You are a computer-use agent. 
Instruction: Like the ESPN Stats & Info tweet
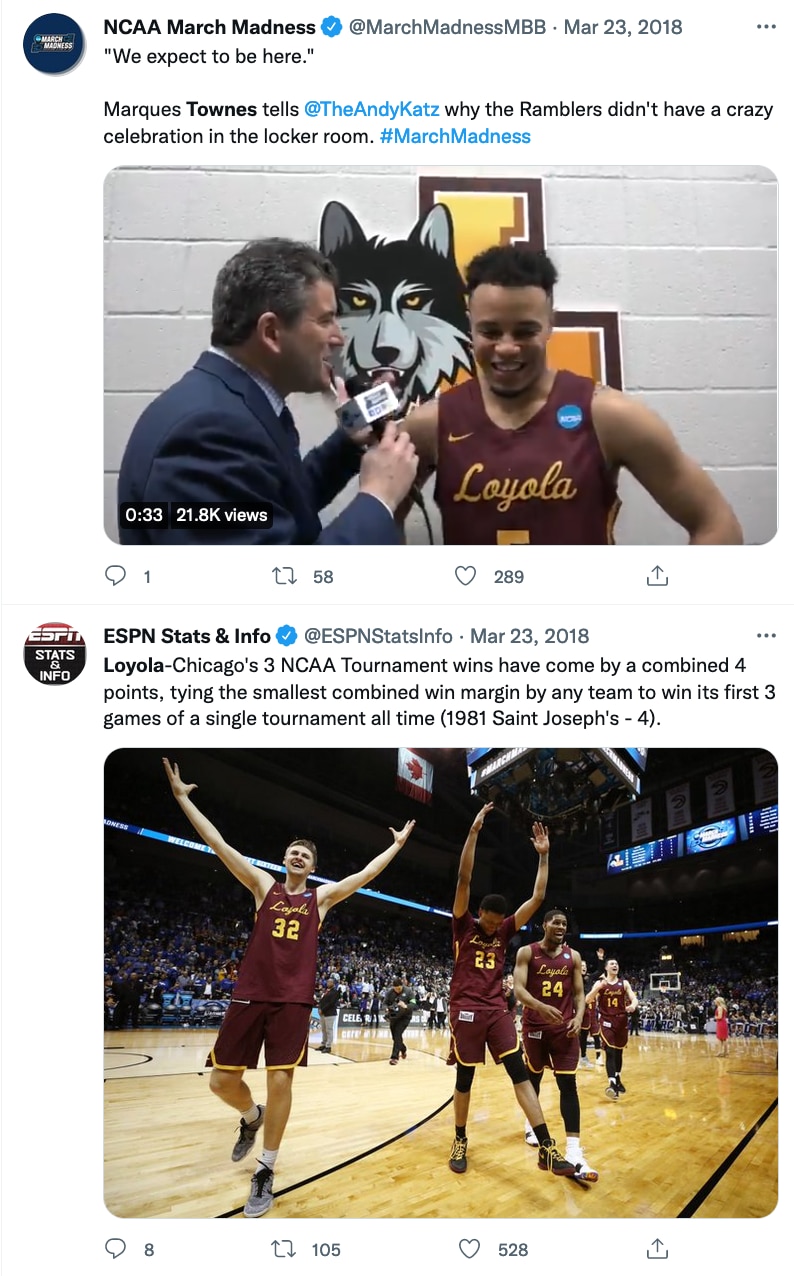469,1249
